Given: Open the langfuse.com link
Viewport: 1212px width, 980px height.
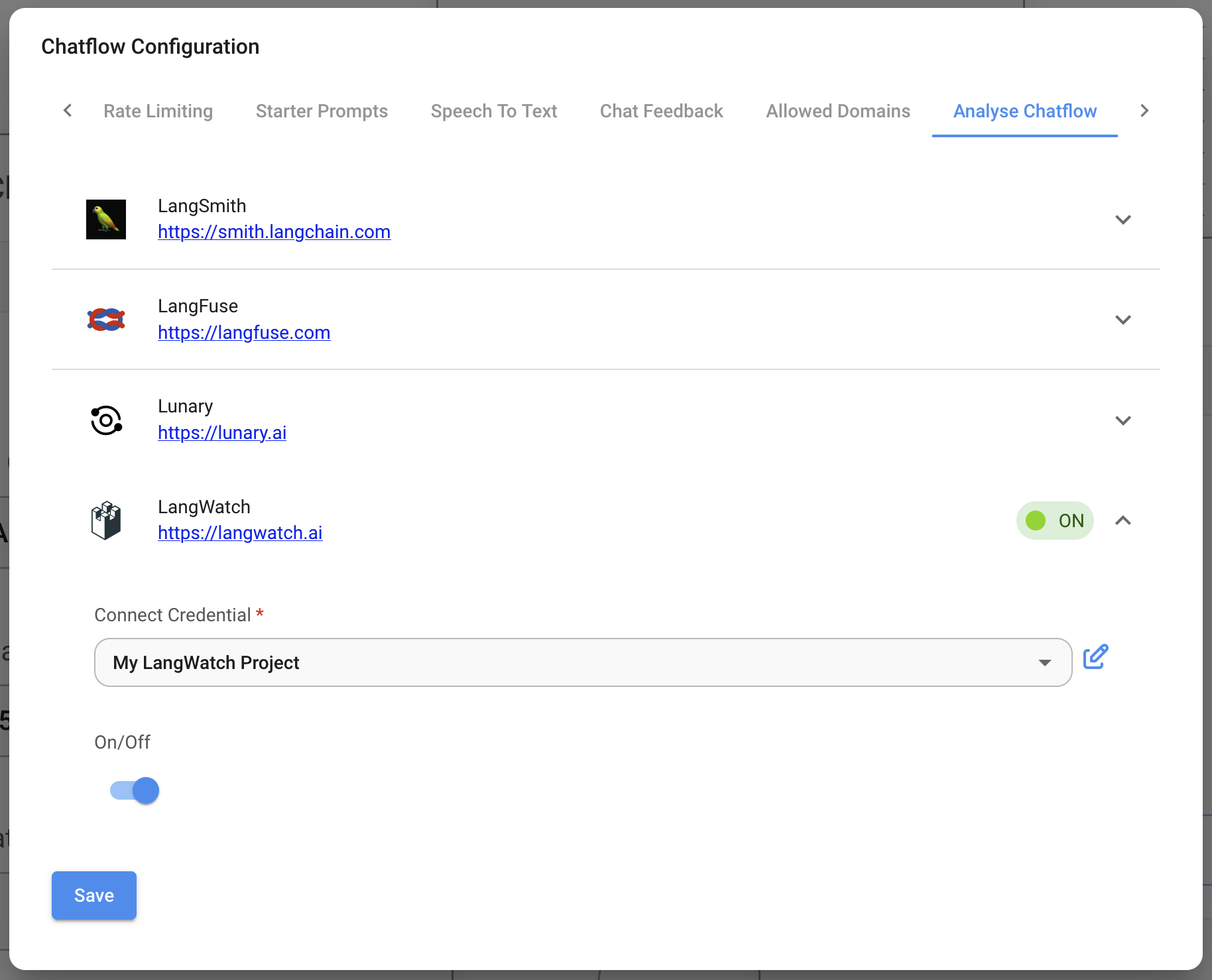Looking at the screenshot, I should (244, 332).
